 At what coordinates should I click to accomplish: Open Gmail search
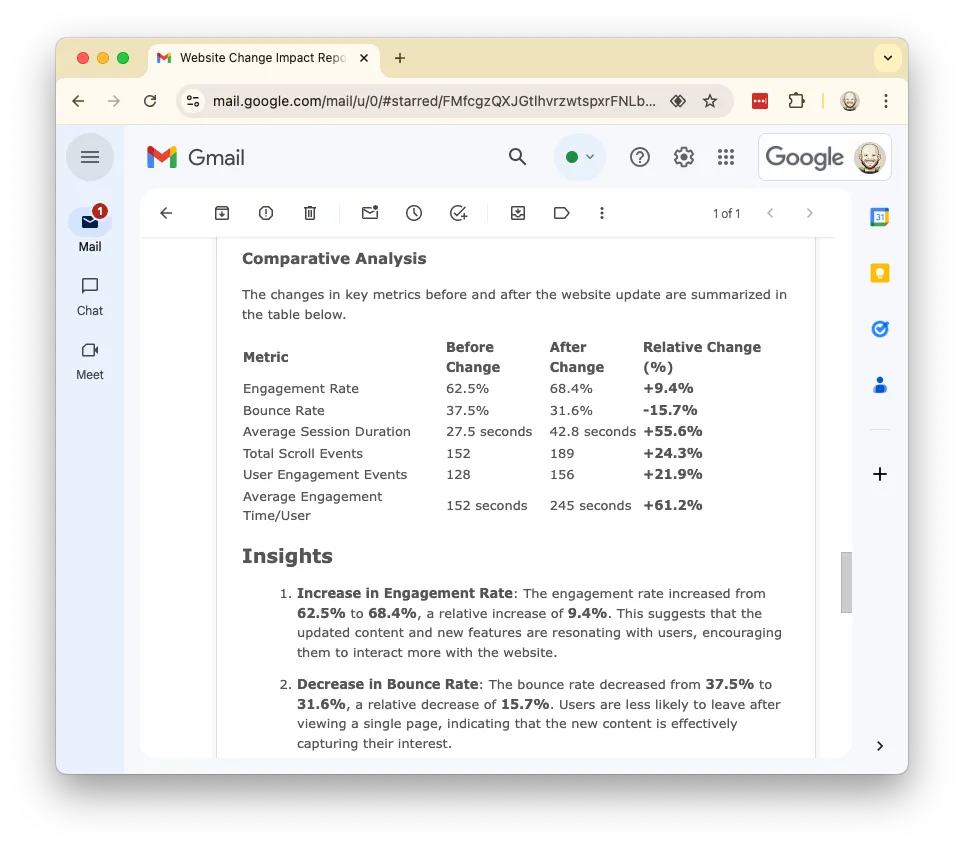pyautogui.click(x=518, y=157)
